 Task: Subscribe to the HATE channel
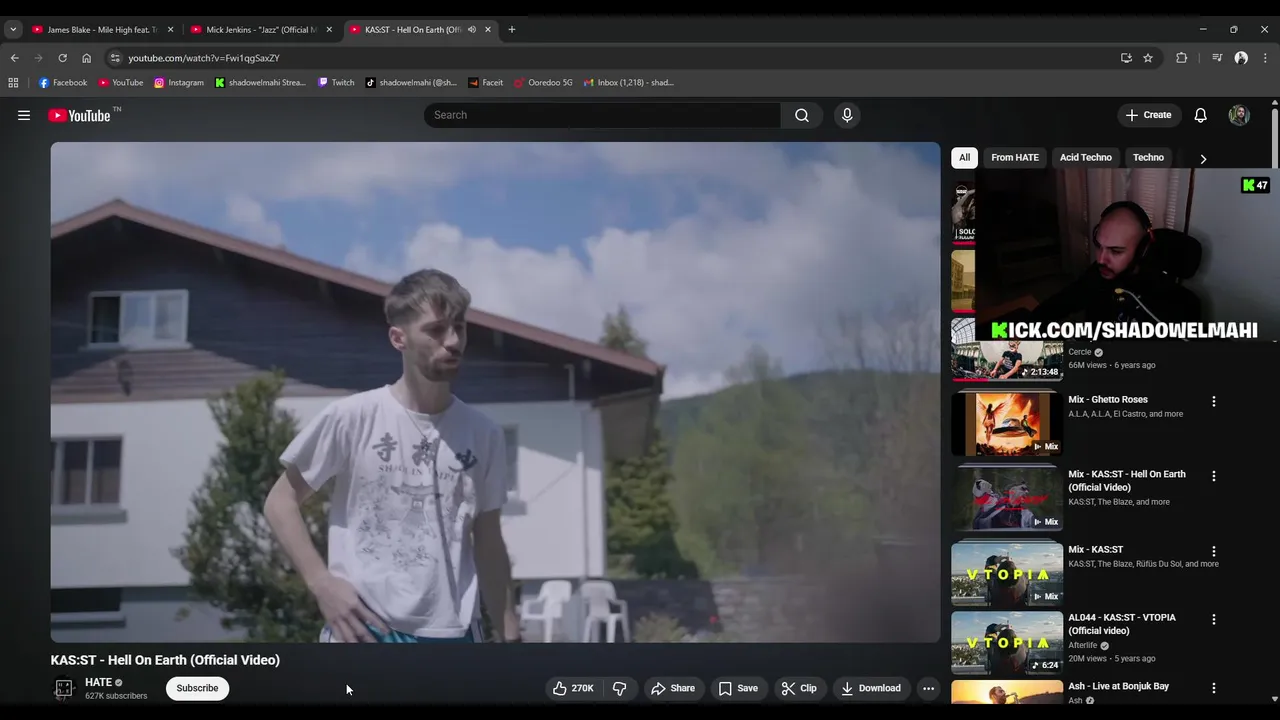coord(197,688)
